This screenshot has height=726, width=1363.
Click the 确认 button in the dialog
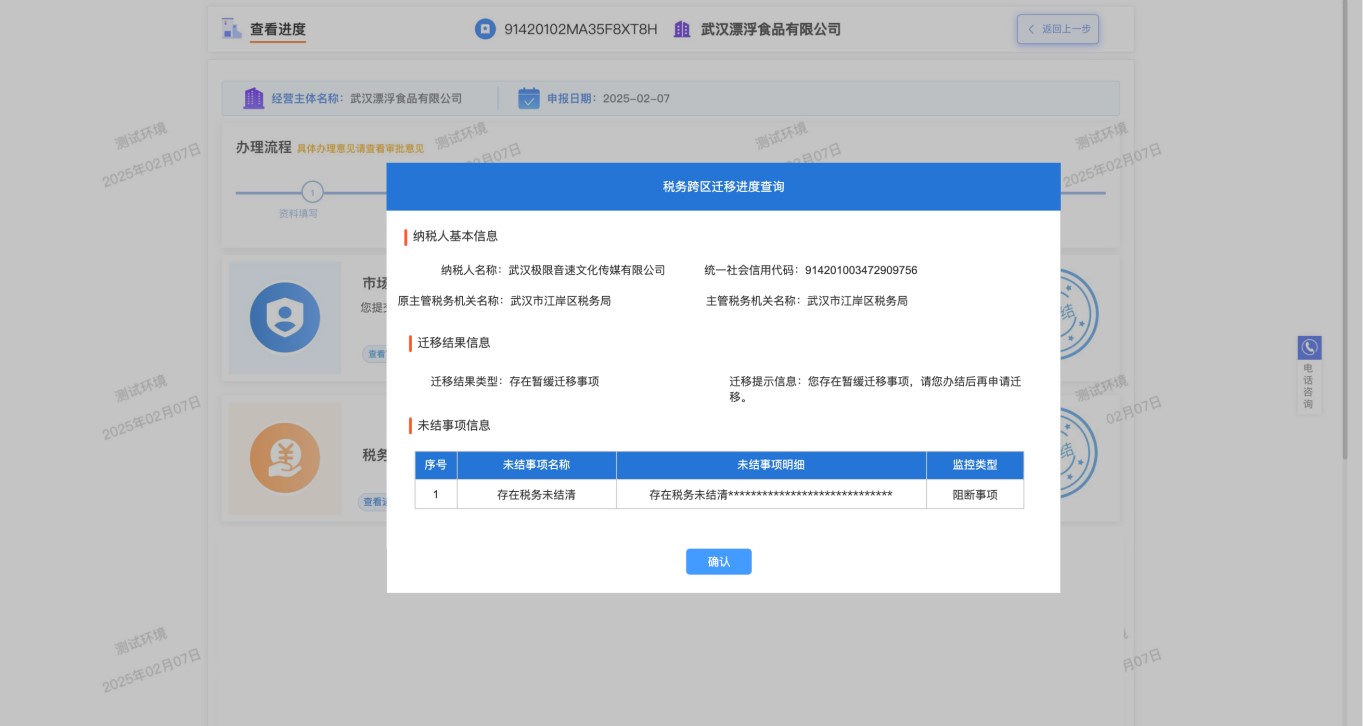[718, 562]
